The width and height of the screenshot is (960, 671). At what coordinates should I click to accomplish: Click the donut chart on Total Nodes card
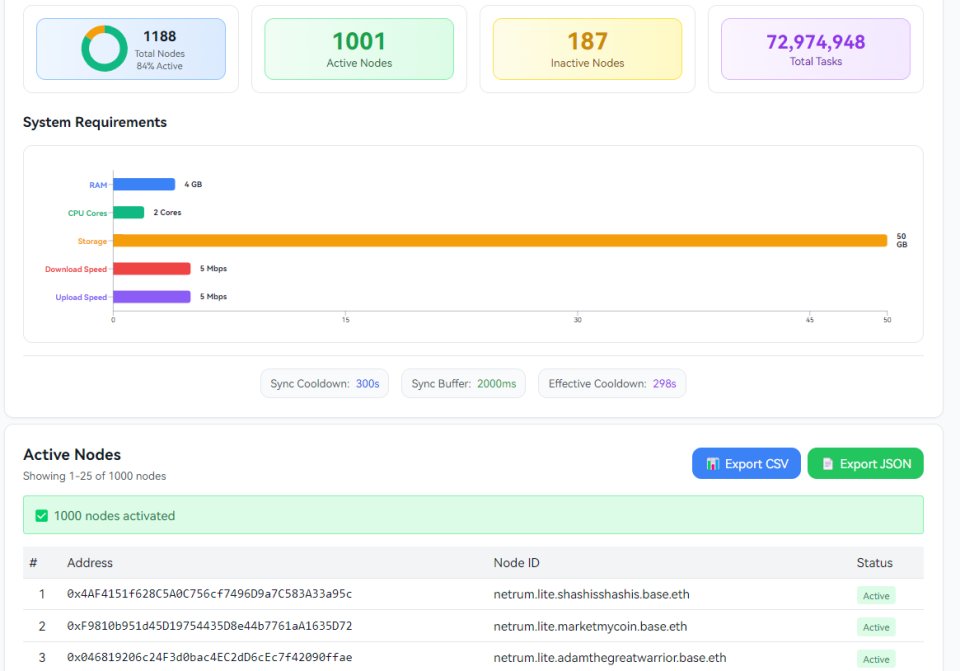click(102, 46)
